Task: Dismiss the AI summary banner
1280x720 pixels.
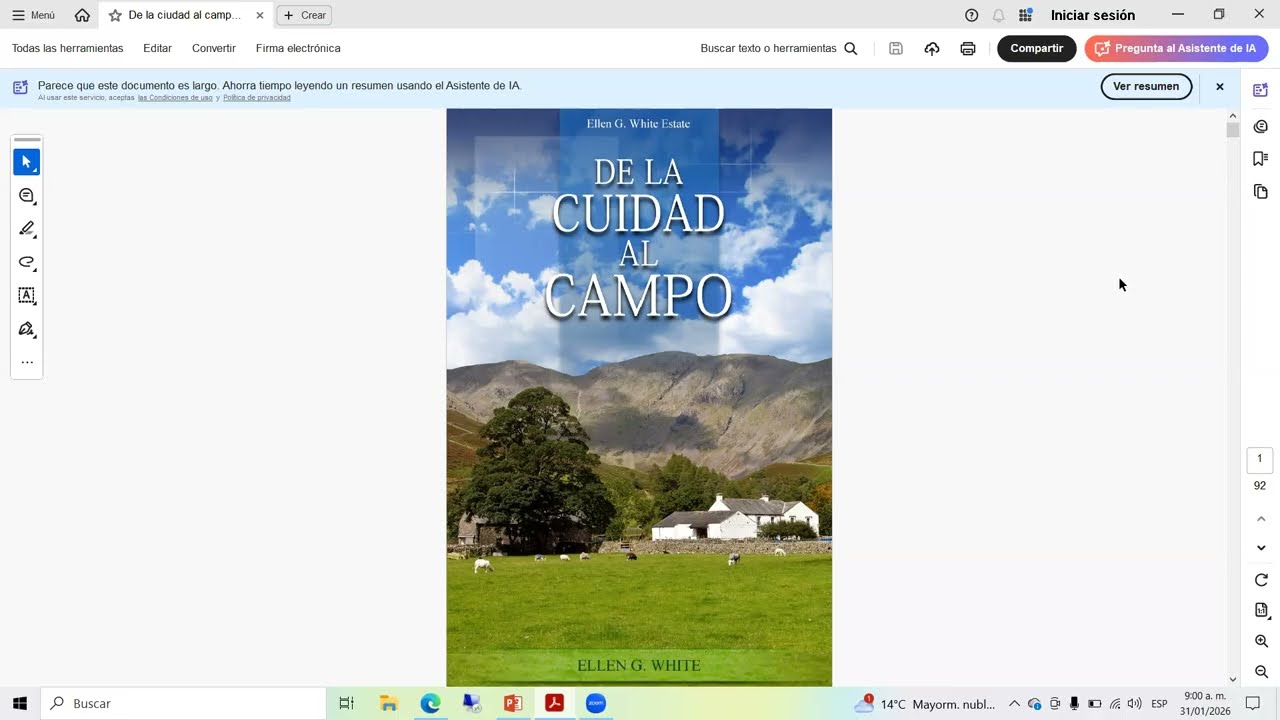Action: pyautogui.click(x=1219, y=87)
